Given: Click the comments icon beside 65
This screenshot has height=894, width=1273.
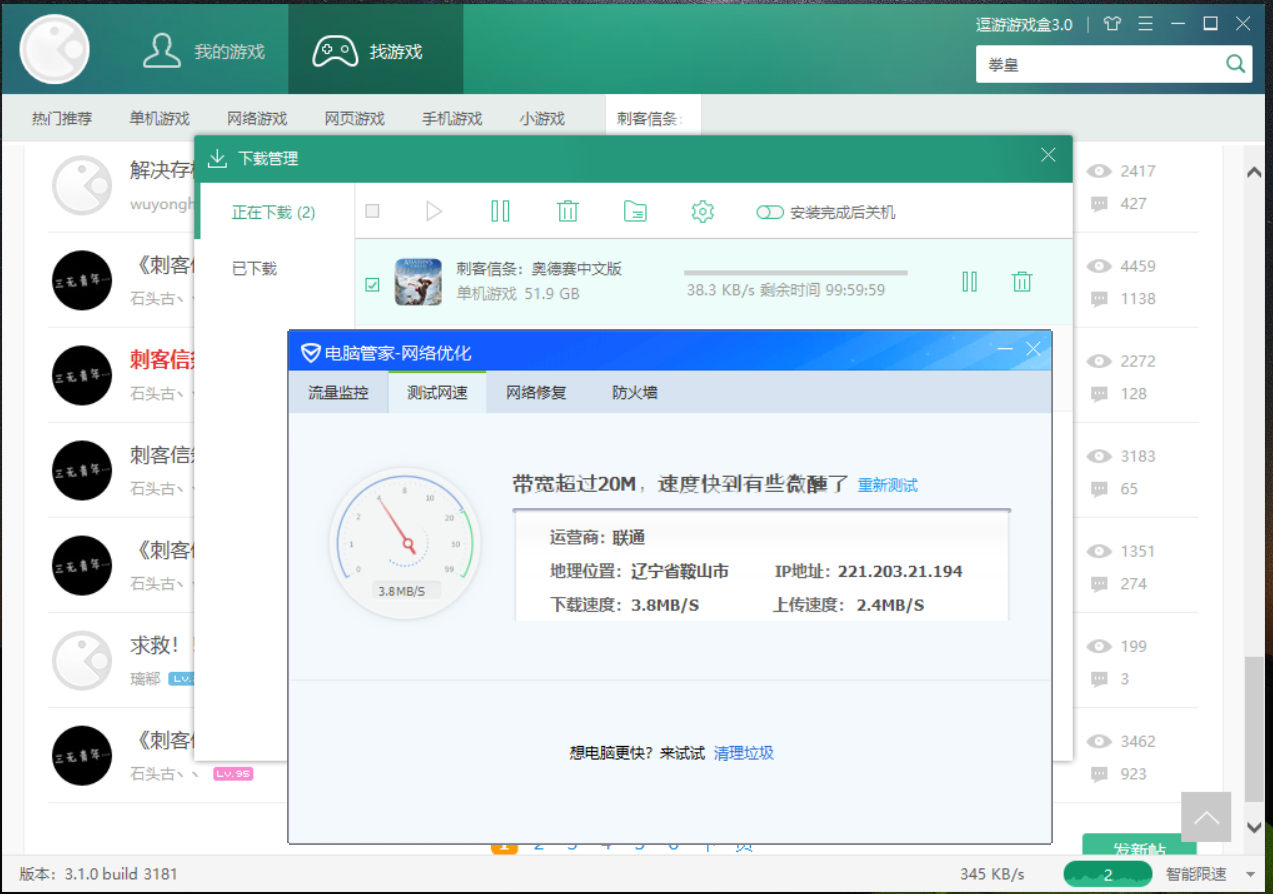Looking at the screenshot, I should point(1100,489).
